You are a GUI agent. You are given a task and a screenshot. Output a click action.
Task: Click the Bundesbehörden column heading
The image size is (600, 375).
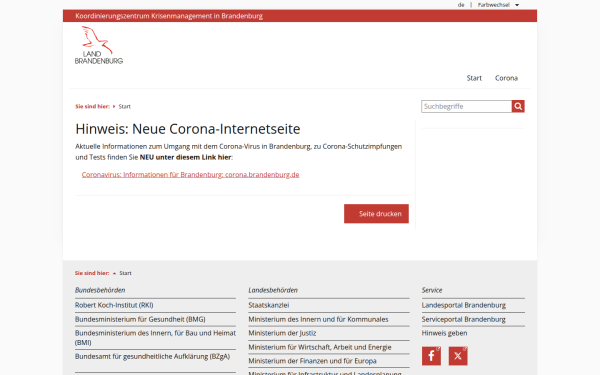tap(100, 290)
